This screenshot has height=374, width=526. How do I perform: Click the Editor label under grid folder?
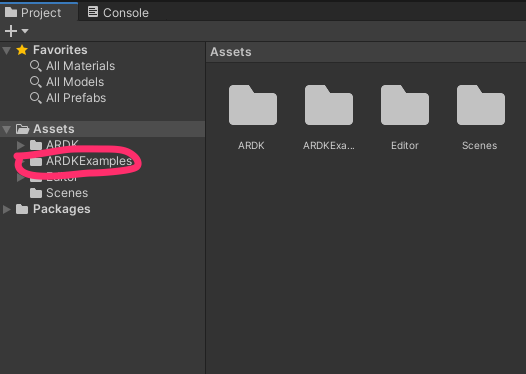(405, 146)
